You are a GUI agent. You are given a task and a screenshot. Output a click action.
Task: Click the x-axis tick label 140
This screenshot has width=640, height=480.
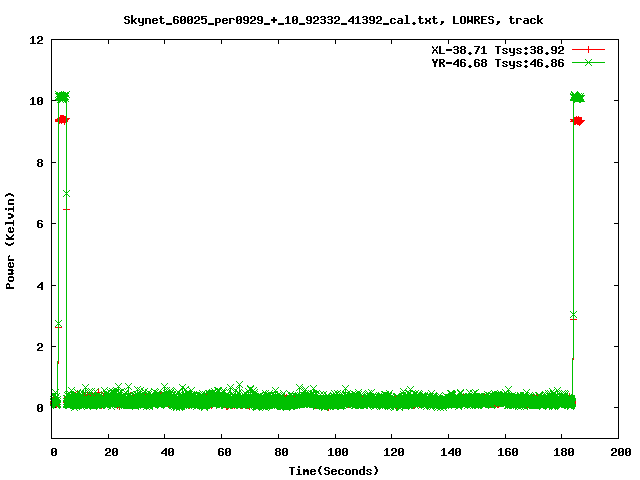(451, 452)
